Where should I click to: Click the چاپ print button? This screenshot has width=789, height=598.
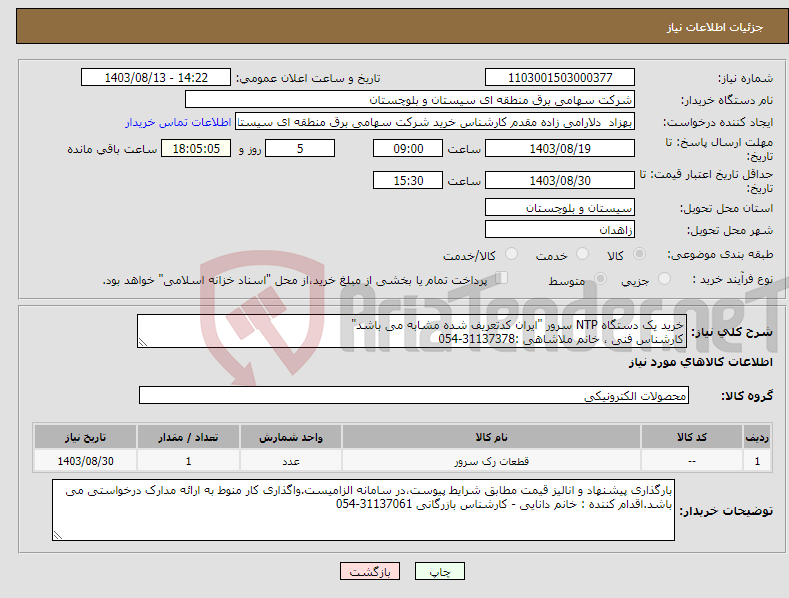(440, 571)
